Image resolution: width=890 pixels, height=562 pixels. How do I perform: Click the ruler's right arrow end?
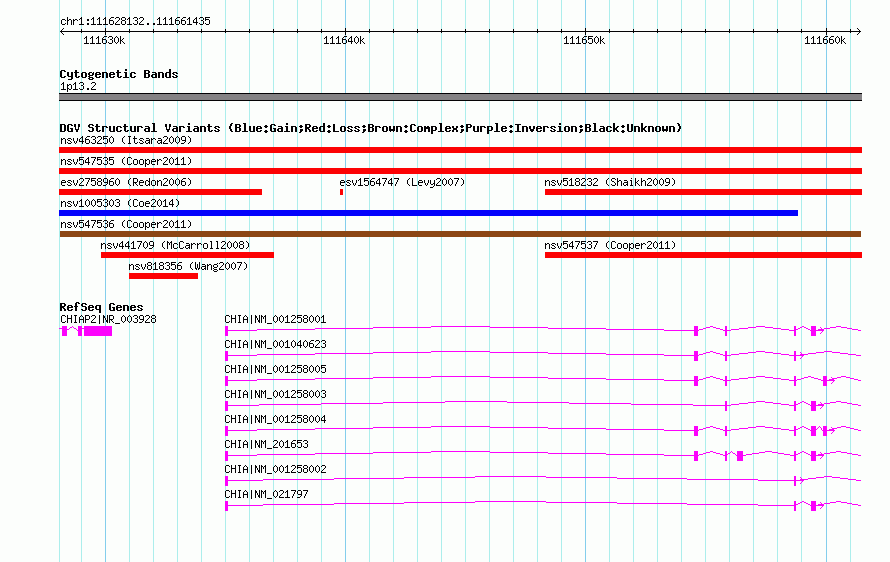(858, 31)
